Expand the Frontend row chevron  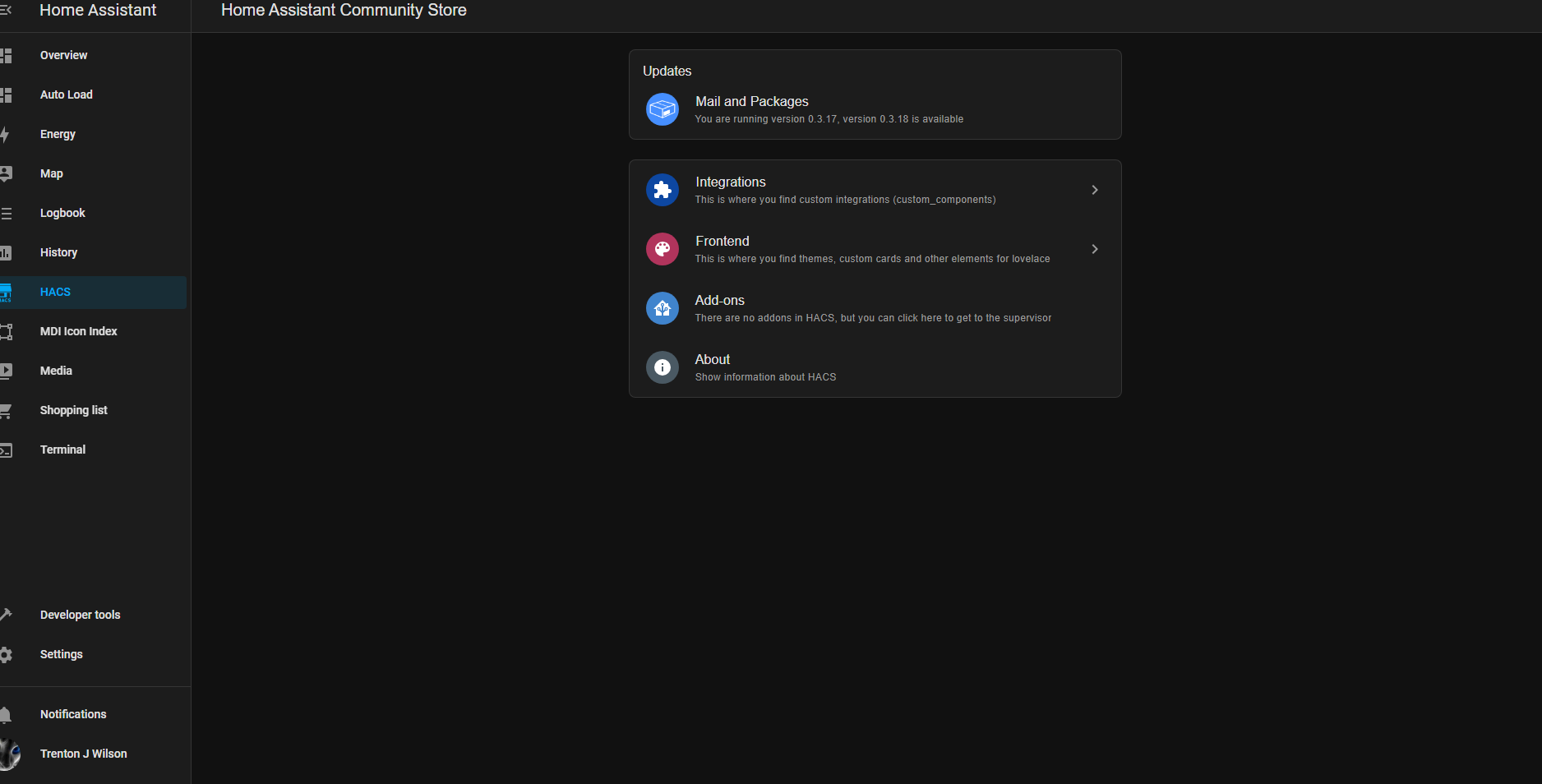[1094, 249]
